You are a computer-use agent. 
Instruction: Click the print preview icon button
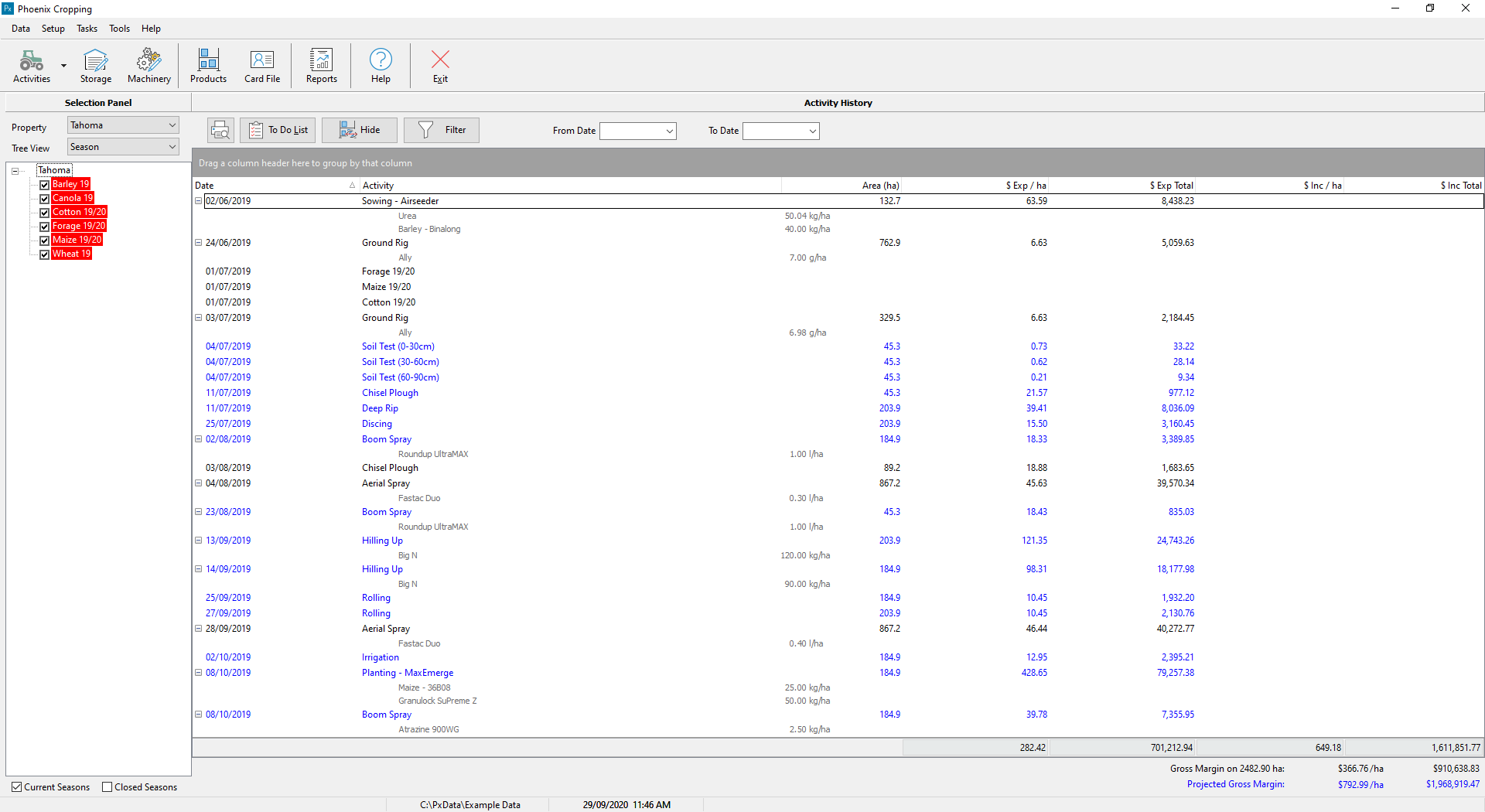(x=220, y=130)
